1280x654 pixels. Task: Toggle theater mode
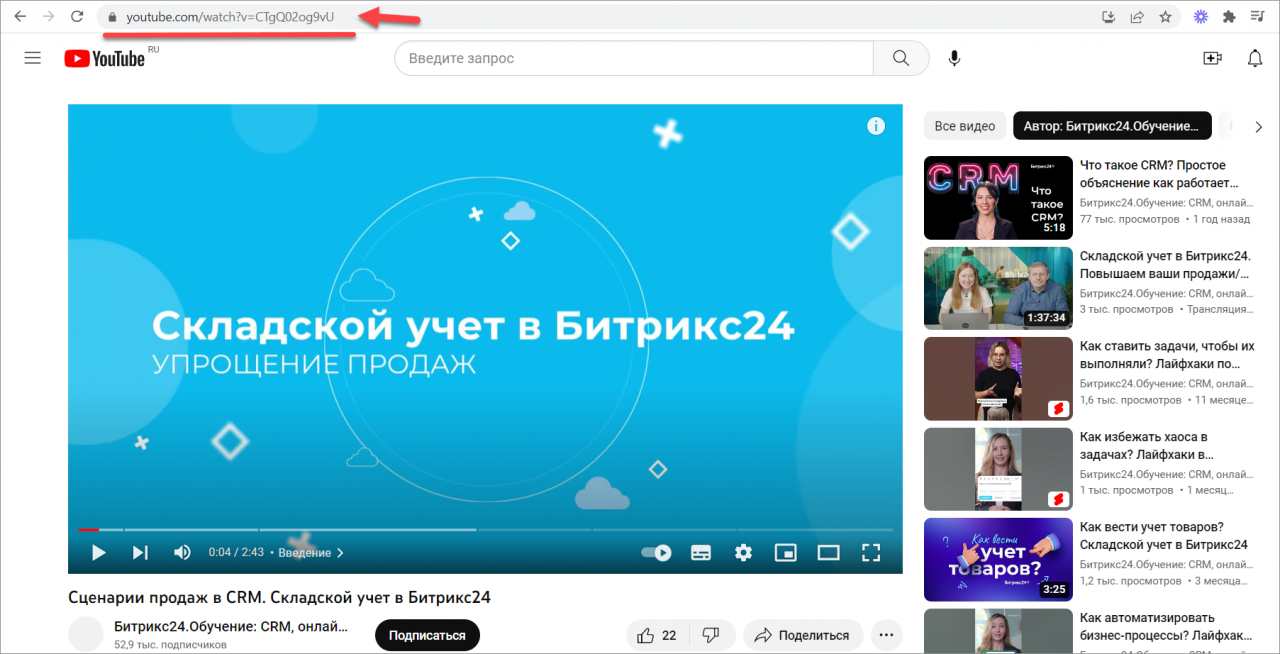pyautogui.click(x=828, y=552)
